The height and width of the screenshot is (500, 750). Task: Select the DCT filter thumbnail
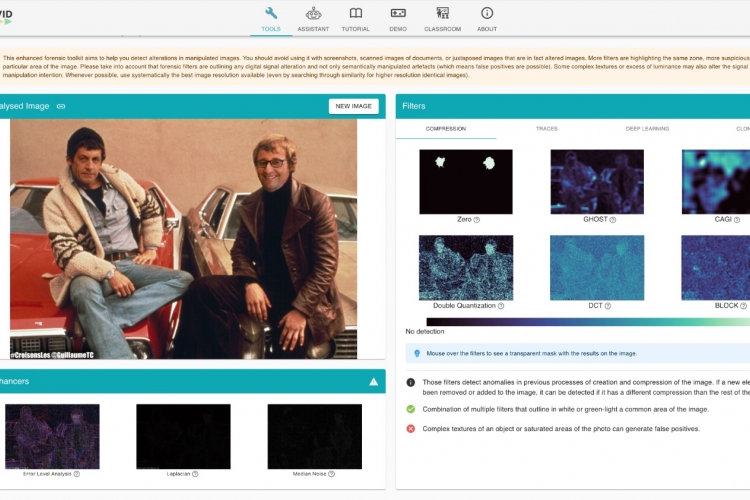597,267
